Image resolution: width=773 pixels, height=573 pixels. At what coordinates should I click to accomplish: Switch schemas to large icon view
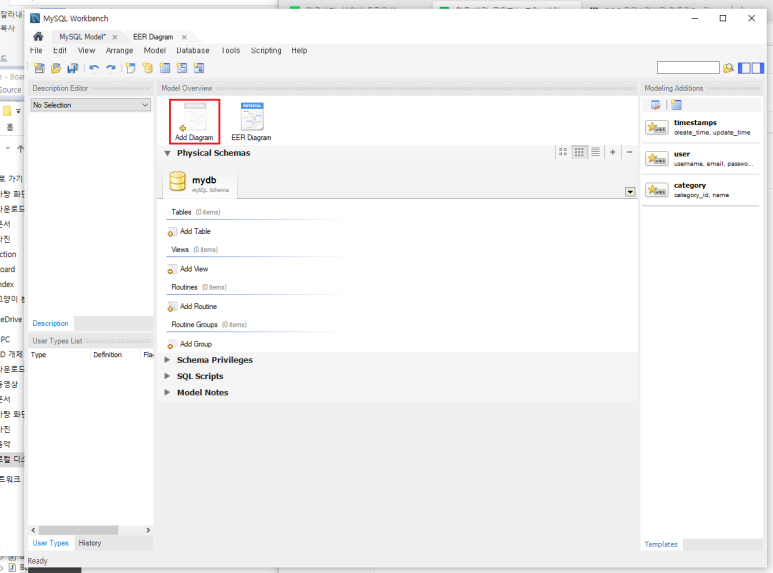563,152
